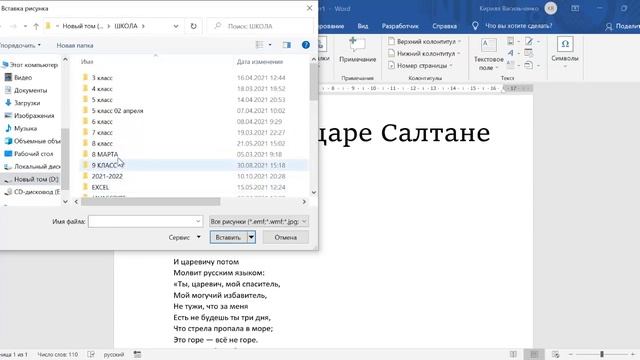Expand the Имя файла history dropdown arrow
The image size is (640, 360).
[198, 221]
